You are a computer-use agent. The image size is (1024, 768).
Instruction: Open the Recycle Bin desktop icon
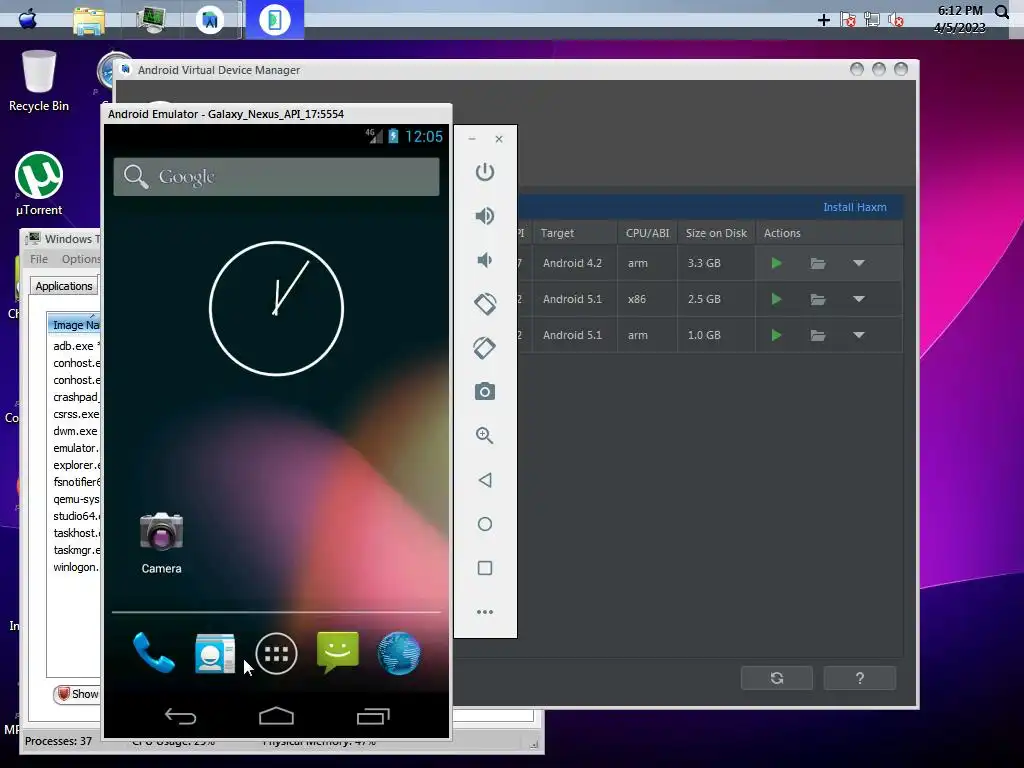(x=39, y=81)
